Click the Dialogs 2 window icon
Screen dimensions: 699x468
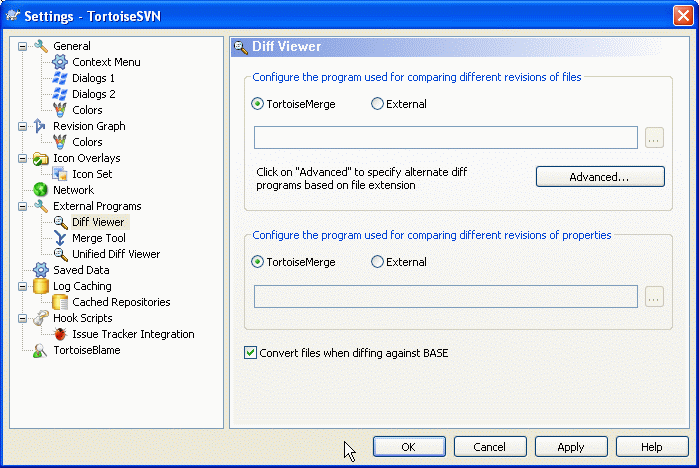(60, 94)
